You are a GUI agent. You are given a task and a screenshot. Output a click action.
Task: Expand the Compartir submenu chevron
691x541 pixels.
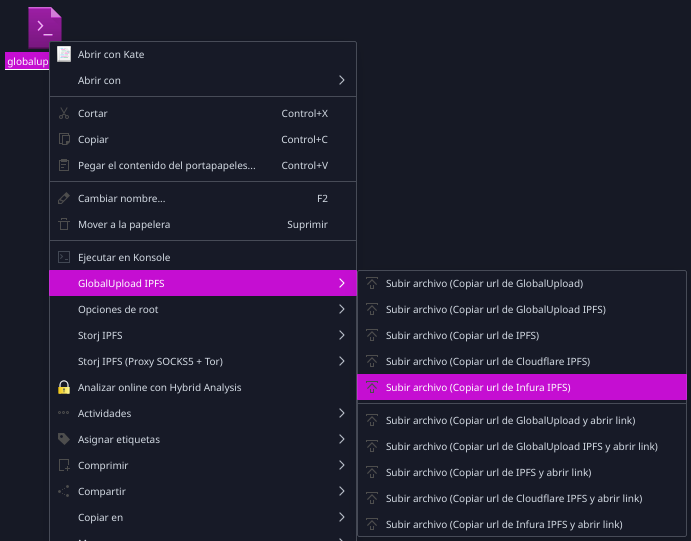point(342,491)
